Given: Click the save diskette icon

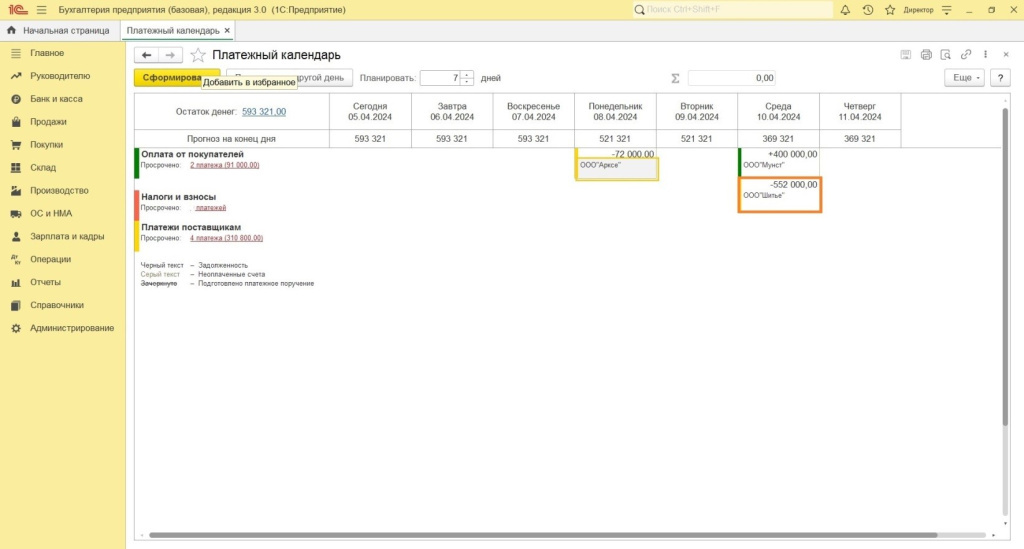Looking at the screenshot, I should (x=906, y=55).
